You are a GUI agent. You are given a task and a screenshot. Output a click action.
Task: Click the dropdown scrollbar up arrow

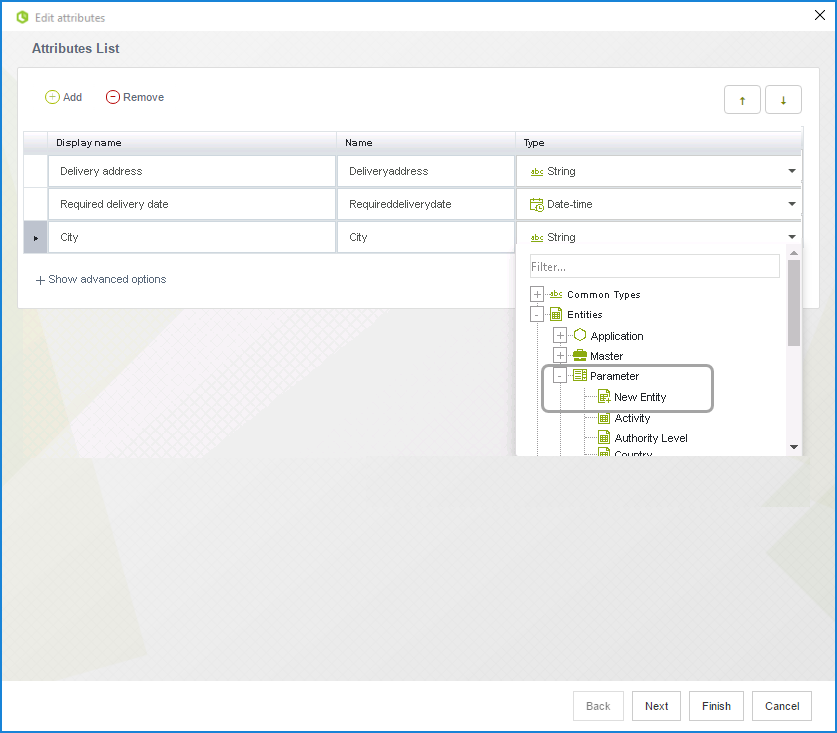(x=794, y=253)
